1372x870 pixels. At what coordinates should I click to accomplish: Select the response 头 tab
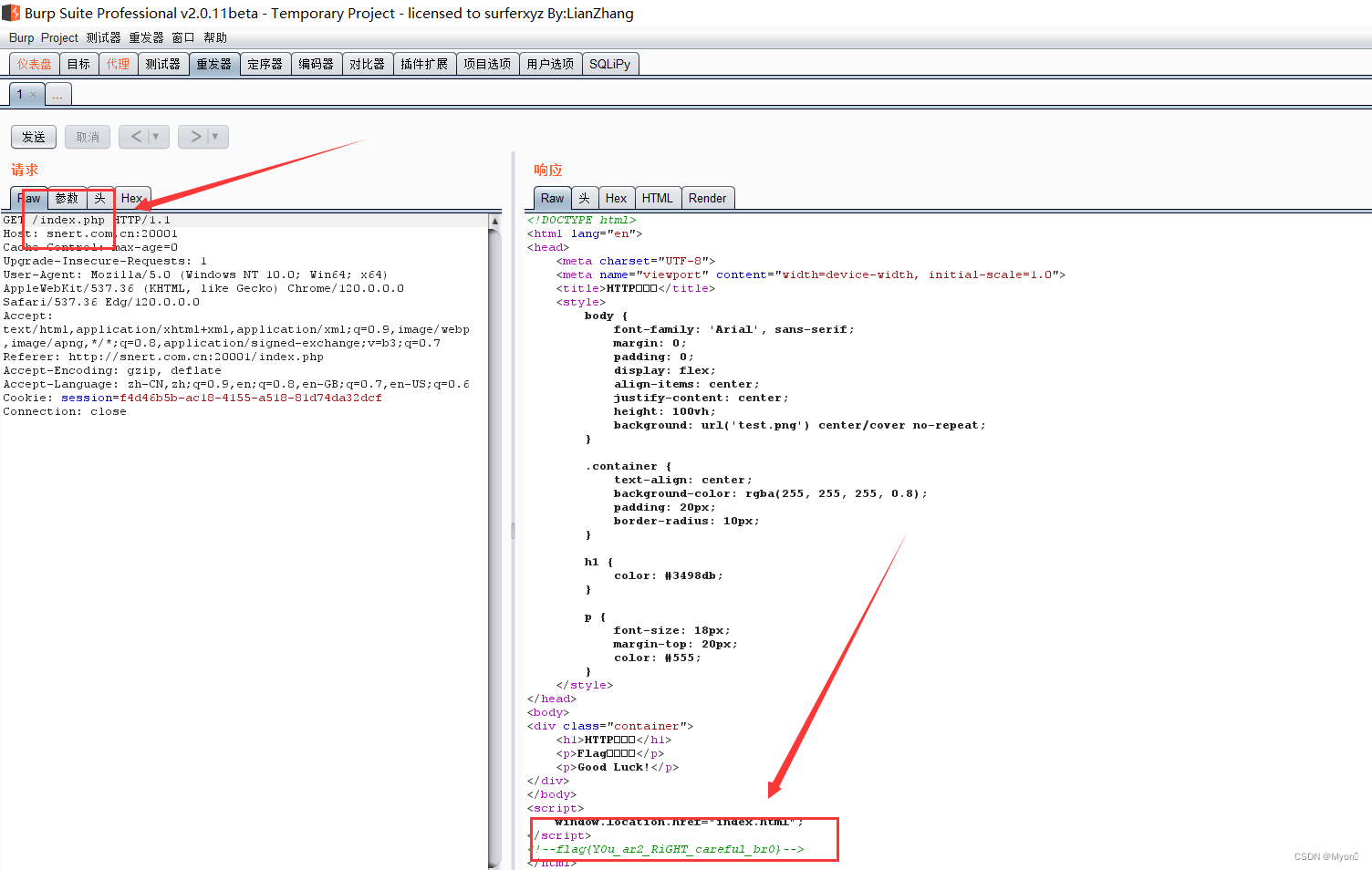(585, 198)
